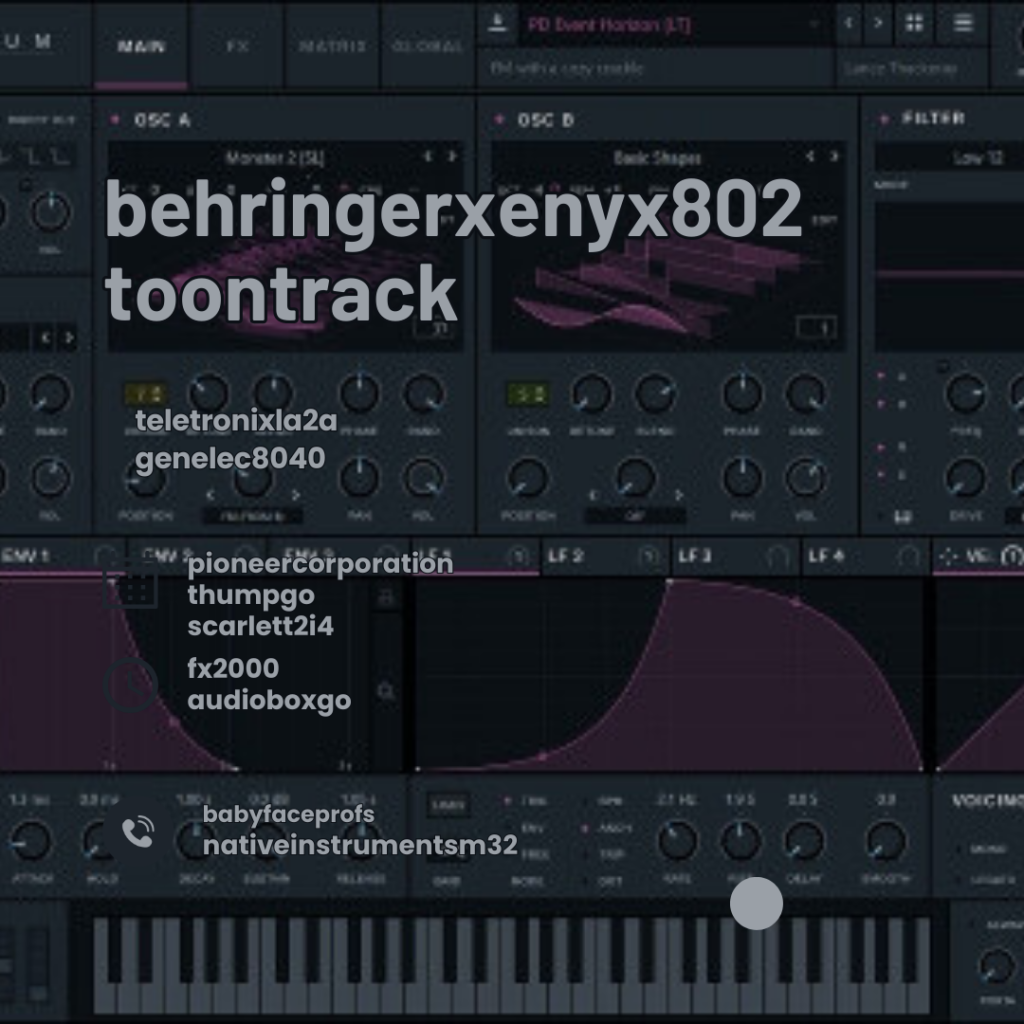1024x1024 pixels.
Task: Select the LF 3 modulator tab
Action: 735,556
